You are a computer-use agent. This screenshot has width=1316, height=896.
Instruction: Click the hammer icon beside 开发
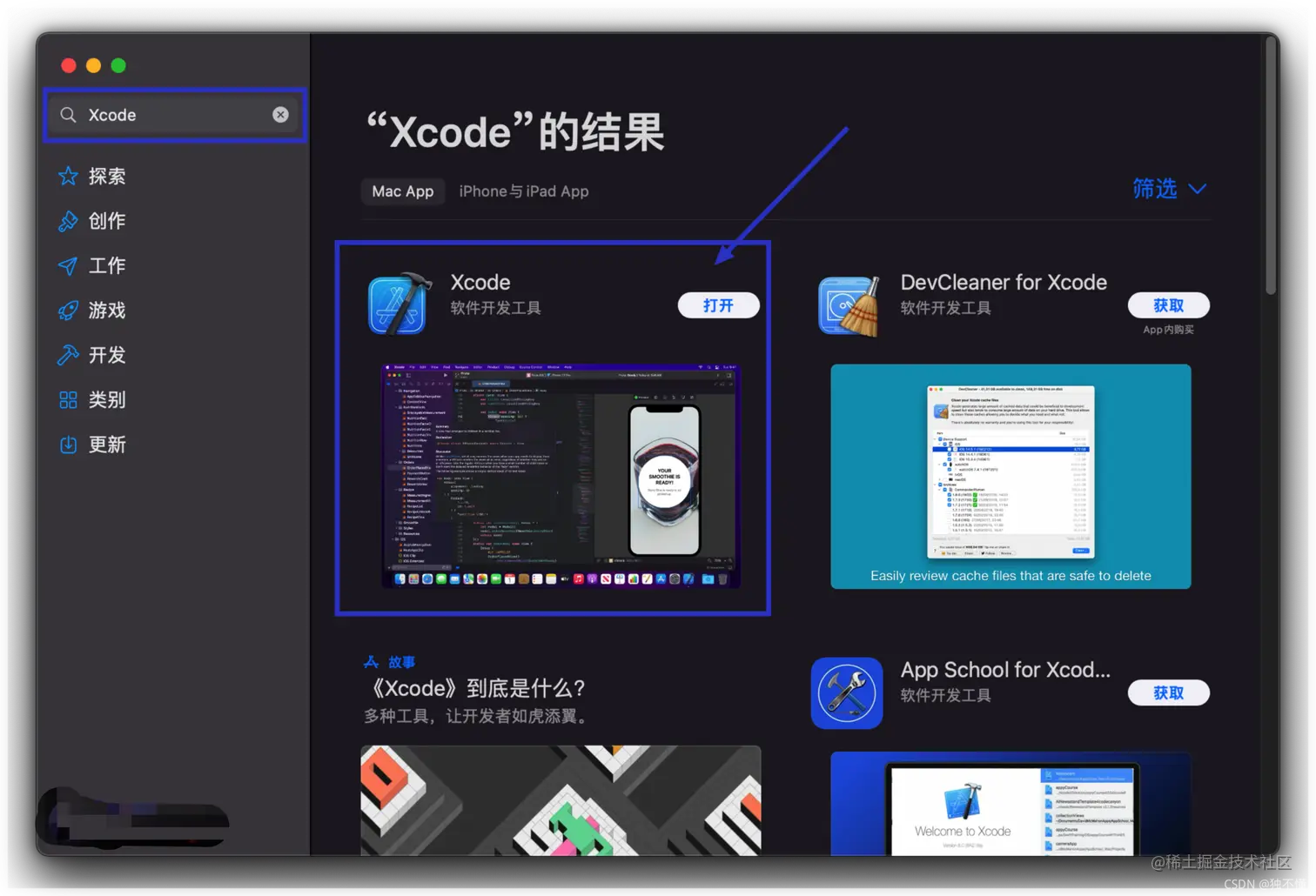(x=68, y=355)
